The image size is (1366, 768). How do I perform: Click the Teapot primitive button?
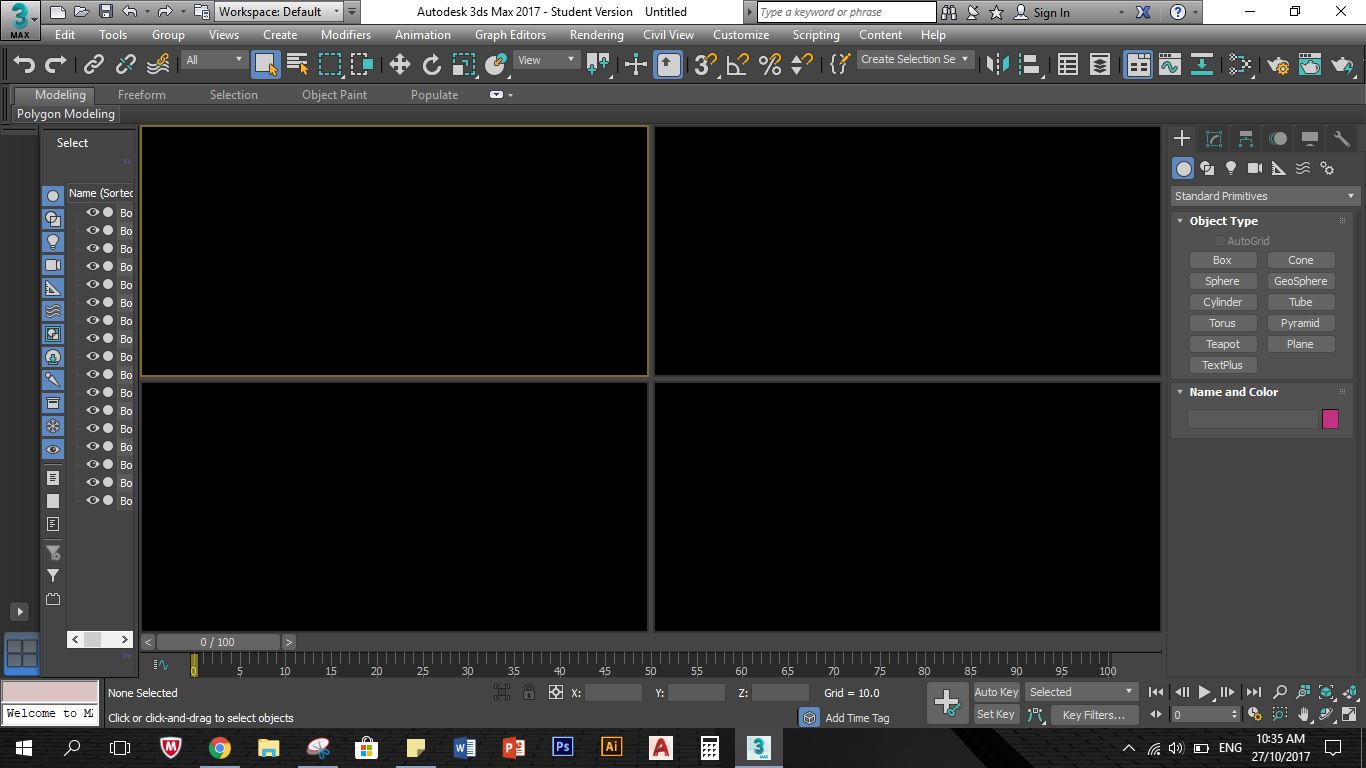pos(1222,344)
